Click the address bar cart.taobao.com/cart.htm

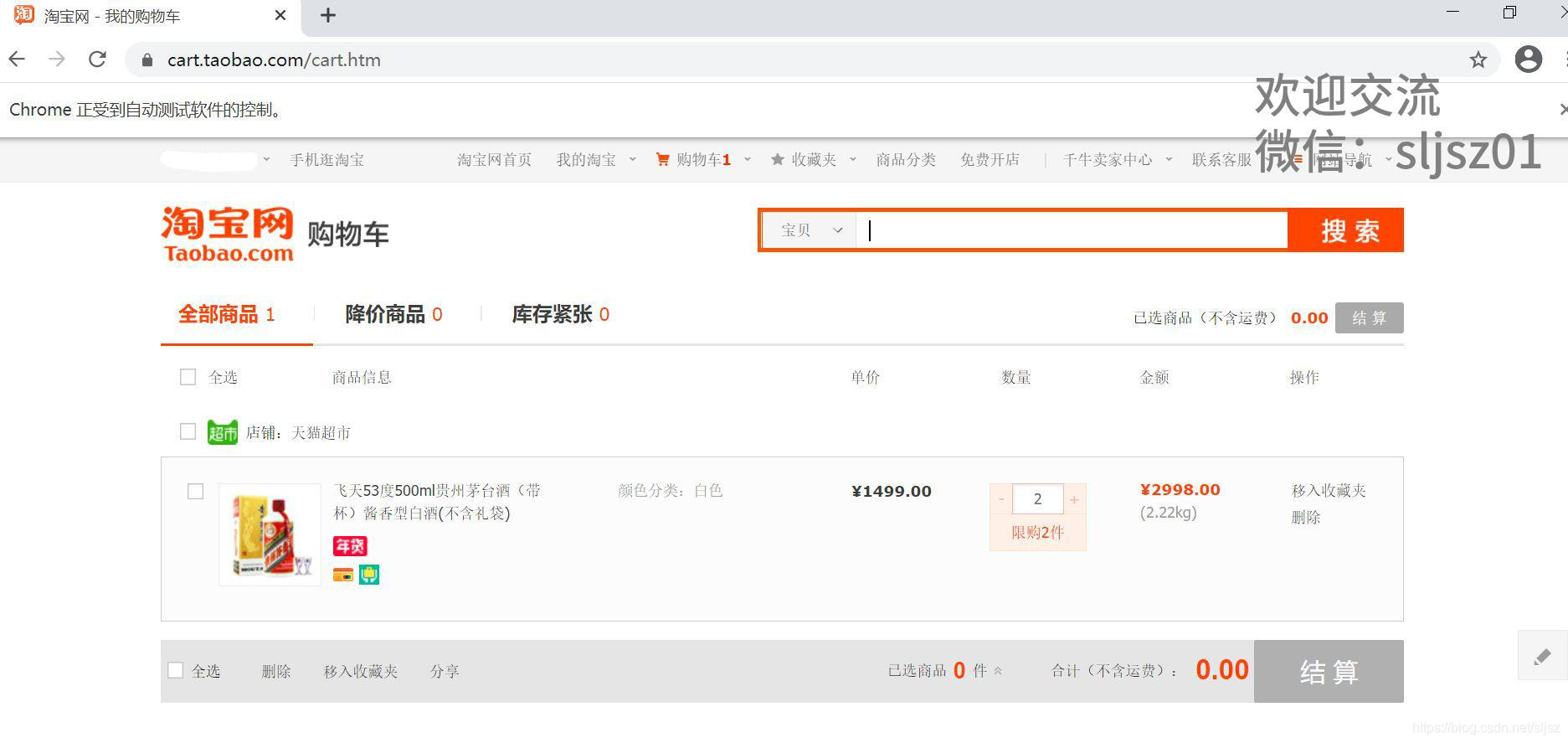pos(274,59)
